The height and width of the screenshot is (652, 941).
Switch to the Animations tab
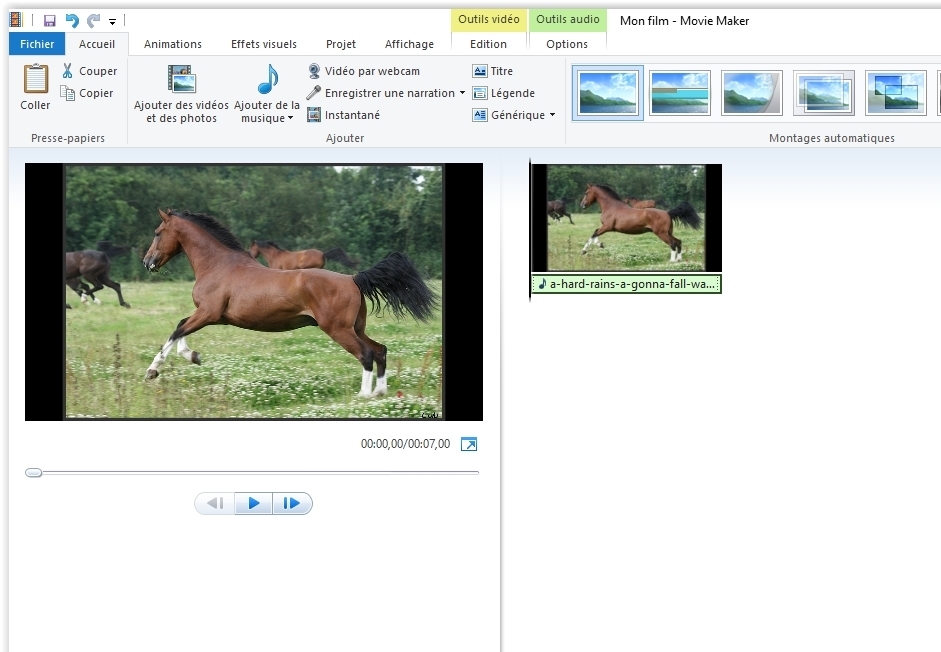coord(172,44)
